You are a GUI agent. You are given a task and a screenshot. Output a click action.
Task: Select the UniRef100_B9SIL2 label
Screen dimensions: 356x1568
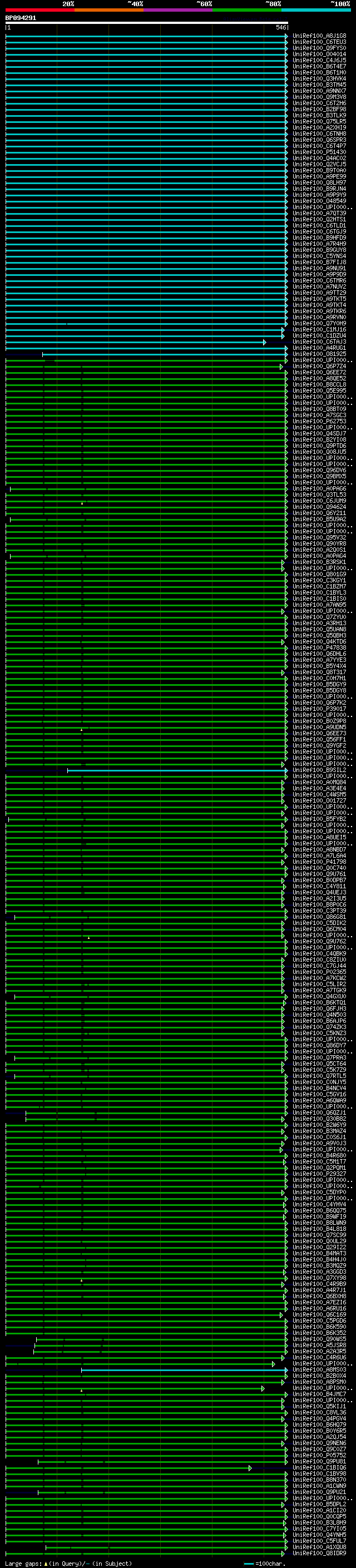[x=319, y=770]
